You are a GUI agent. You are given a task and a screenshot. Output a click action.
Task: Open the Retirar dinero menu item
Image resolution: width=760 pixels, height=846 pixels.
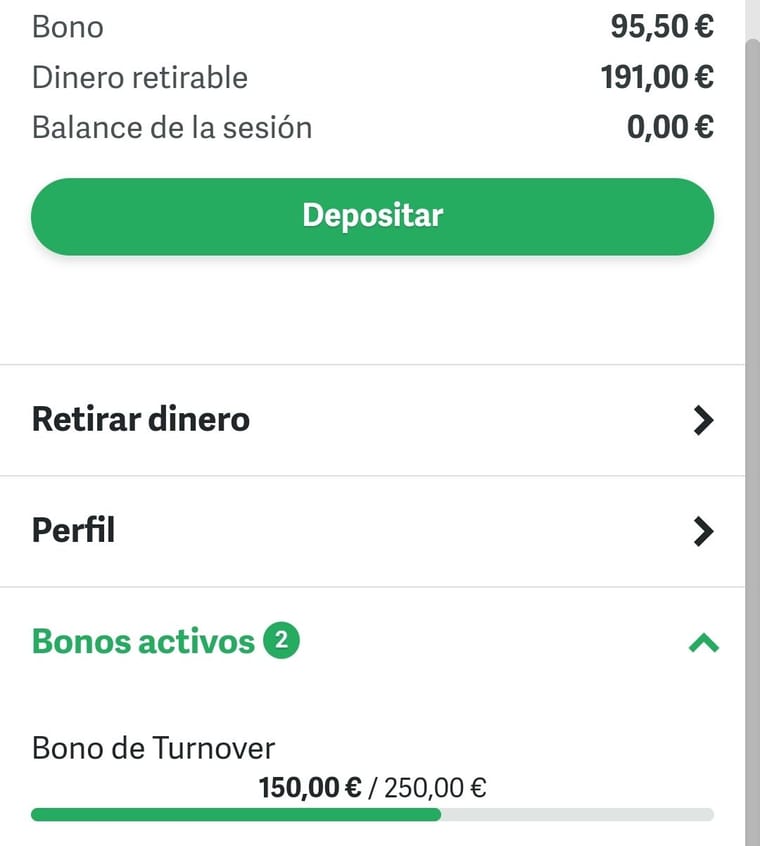pyautogui.click(x=372, y=420)
